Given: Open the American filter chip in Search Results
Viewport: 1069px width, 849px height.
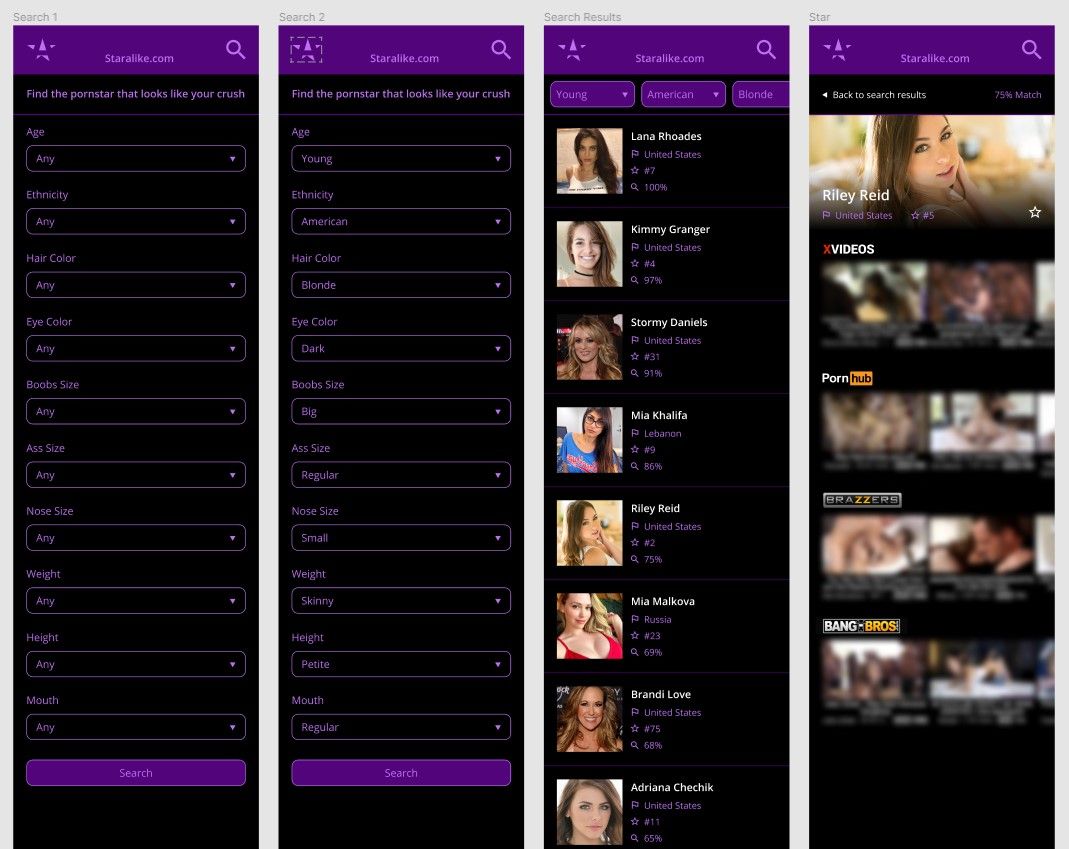Looking at the screenshot, I should pyautogui.click(x=683, y=94).
